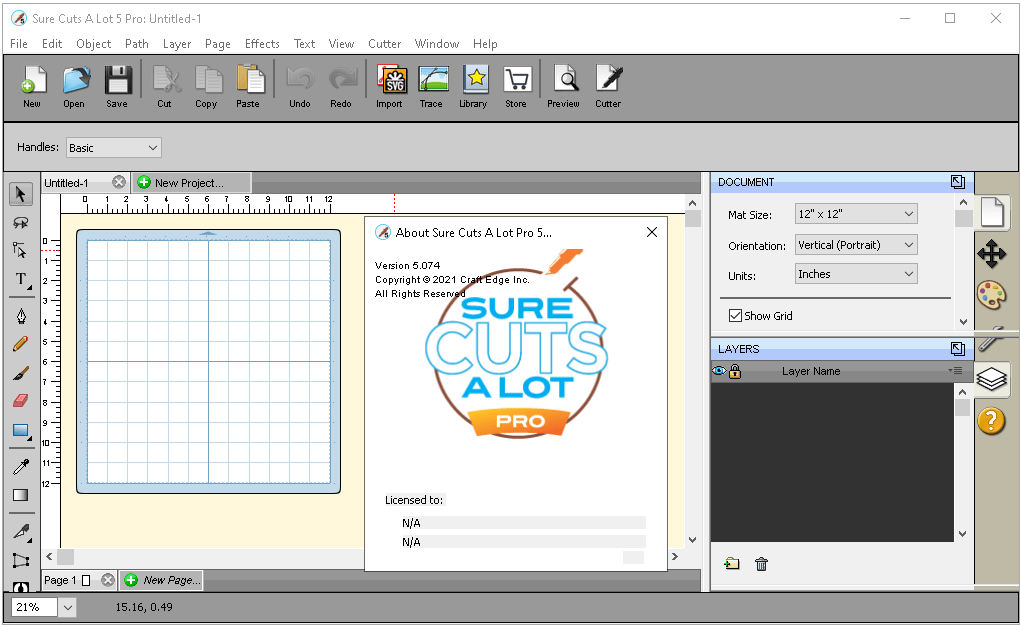Expand the Orientation dropdown
1020x626 pixels.
(855, 245)
